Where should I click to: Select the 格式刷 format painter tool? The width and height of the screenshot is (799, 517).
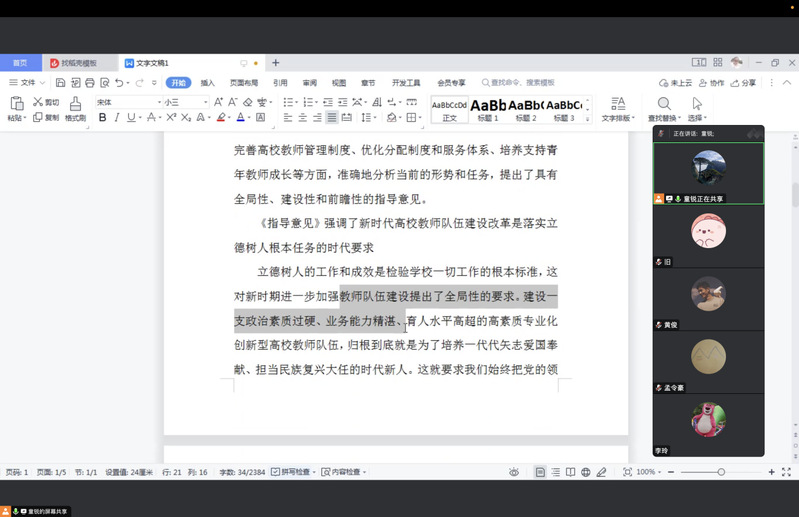75,108
